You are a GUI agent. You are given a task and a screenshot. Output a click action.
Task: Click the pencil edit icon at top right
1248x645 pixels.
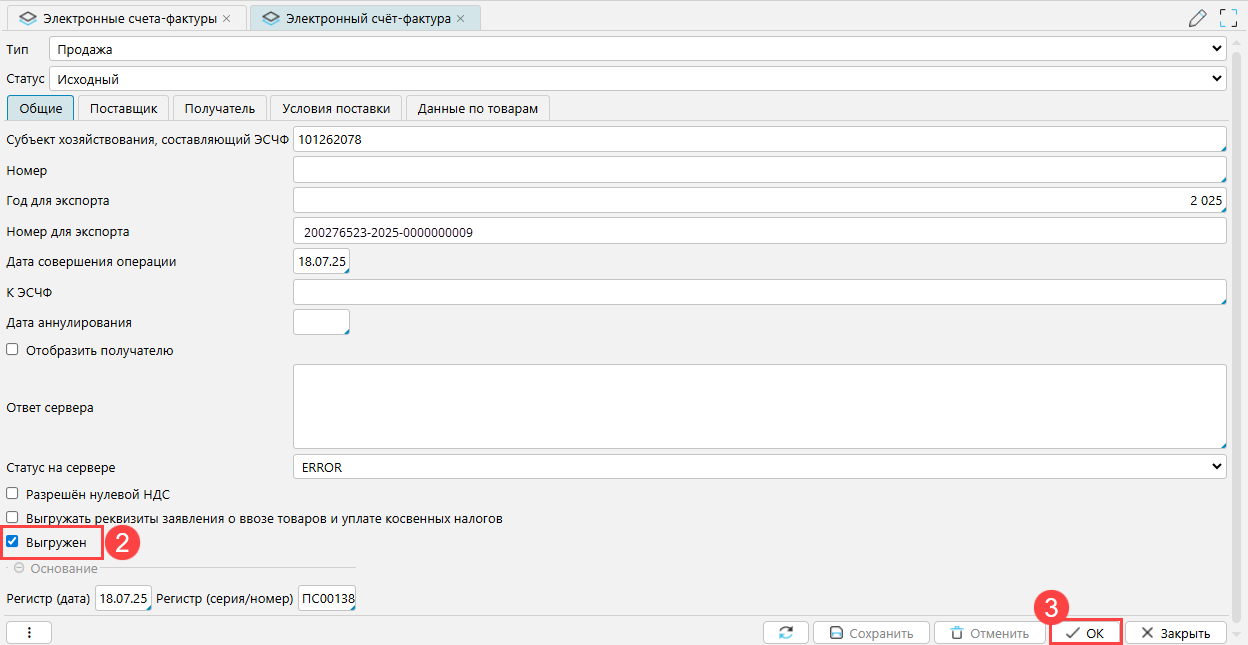(x=1197, y=18)
